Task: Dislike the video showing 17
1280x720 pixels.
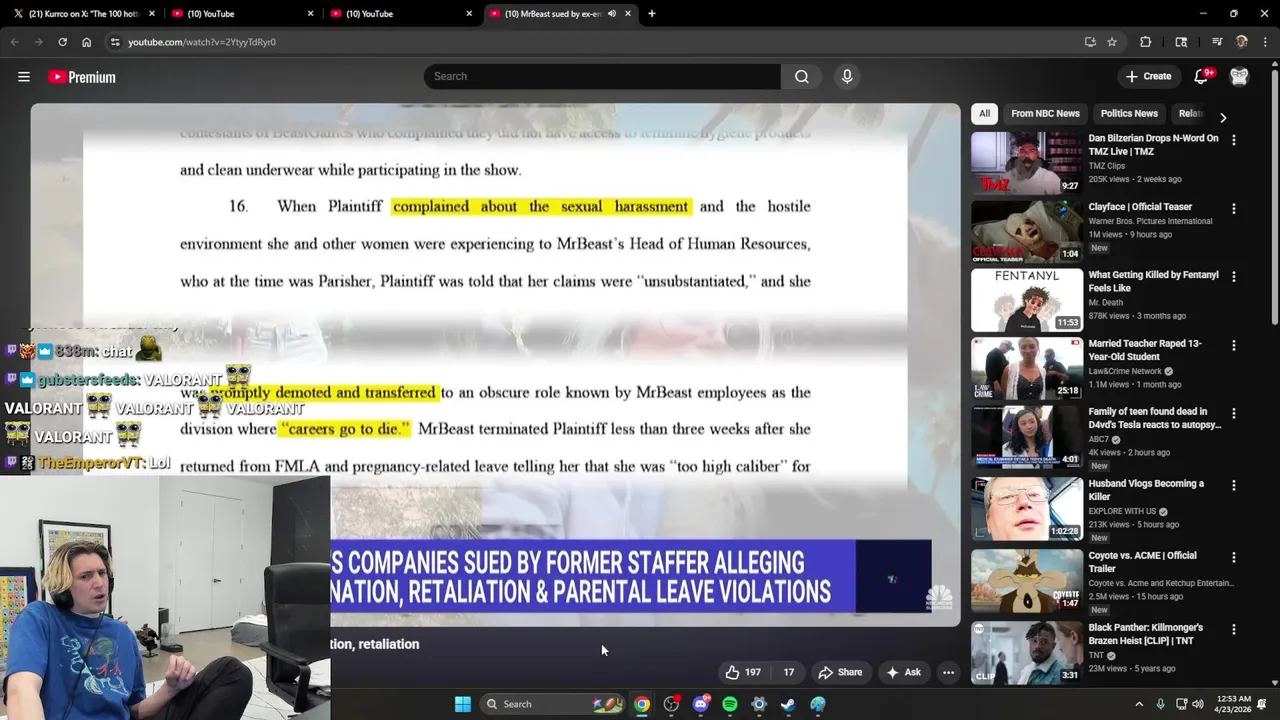Action: coord(788,673)
